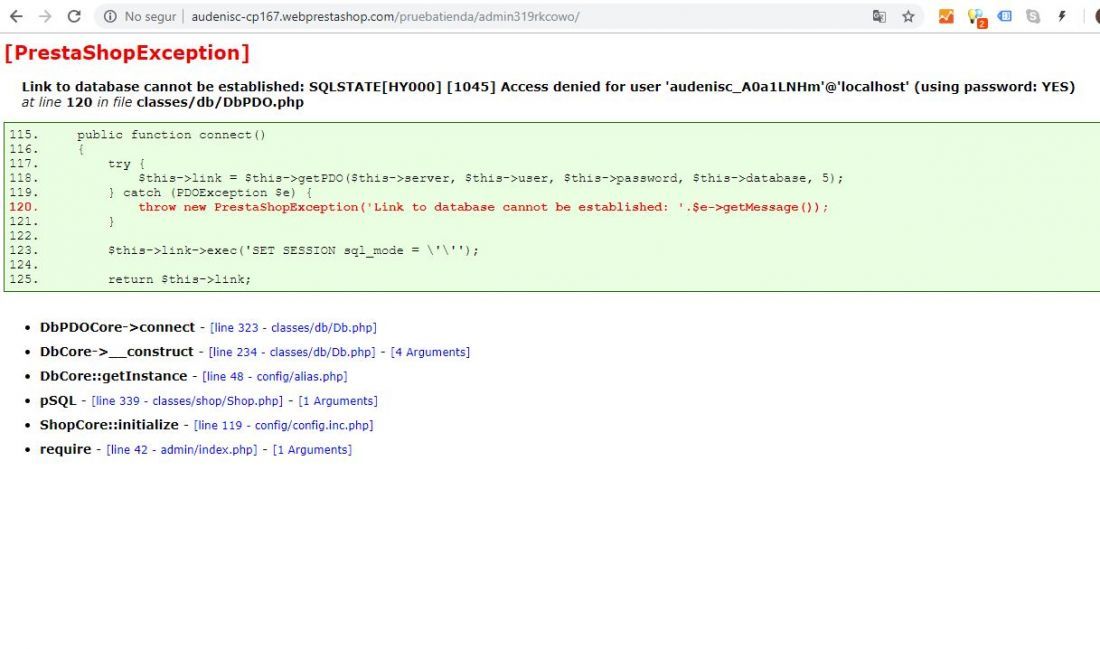Image resolution: width=1100 pixels, height=649 pixels.
Task: Open link 'line 323 - classes/db/Db.php'
Action: pos(293,328)
